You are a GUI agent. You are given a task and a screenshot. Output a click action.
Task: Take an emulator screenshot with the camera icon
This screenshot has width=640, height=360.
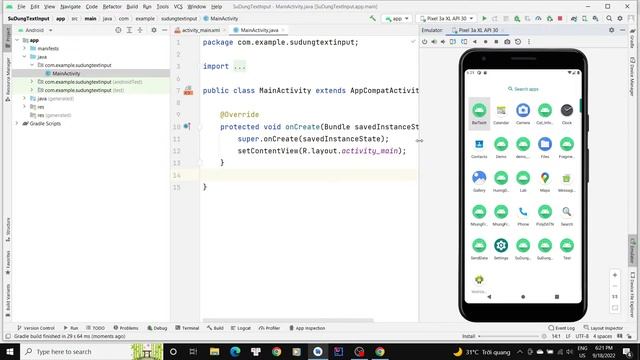(x=507, y=42)
